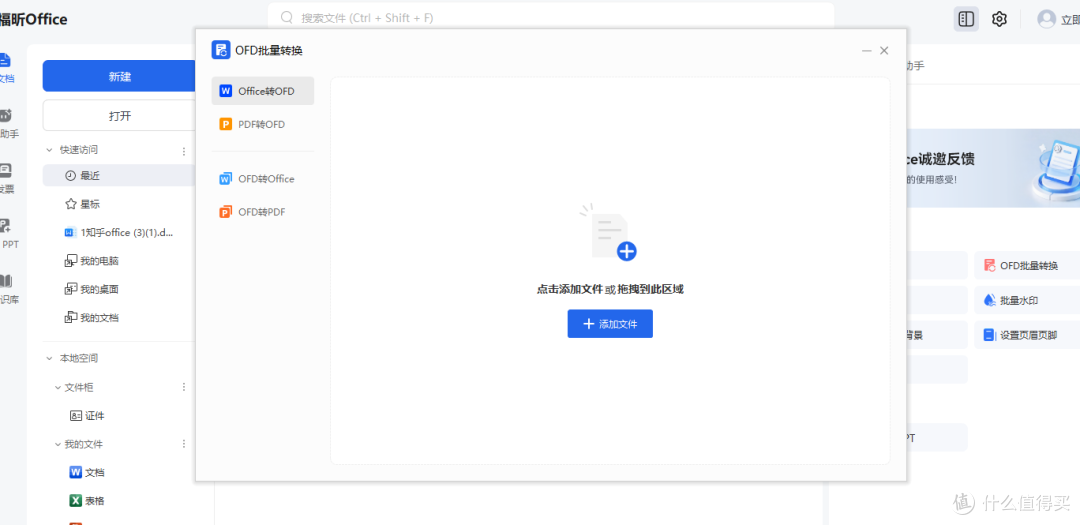
Task: Click the 诚邀反馈 feedback banner
Action: click(993, 168)
